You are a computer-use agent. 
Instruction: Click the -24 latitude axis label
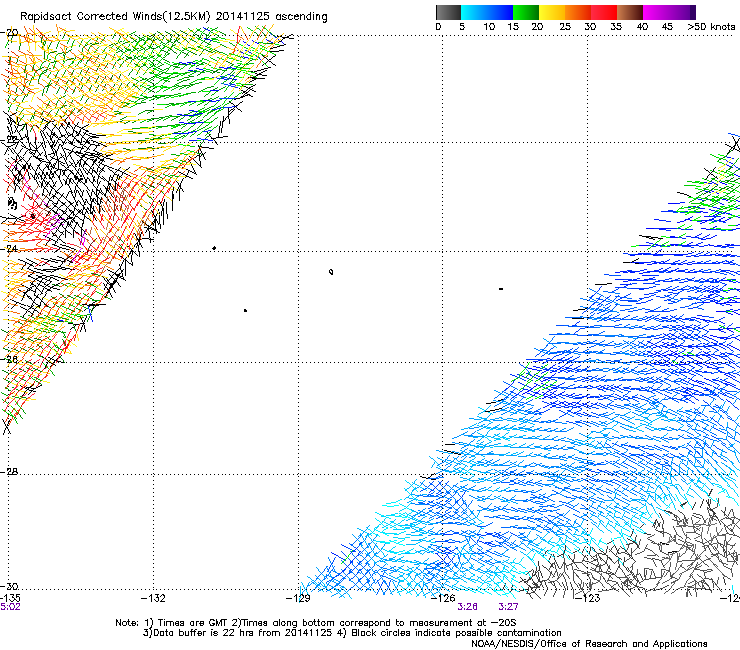pos(9,248)
